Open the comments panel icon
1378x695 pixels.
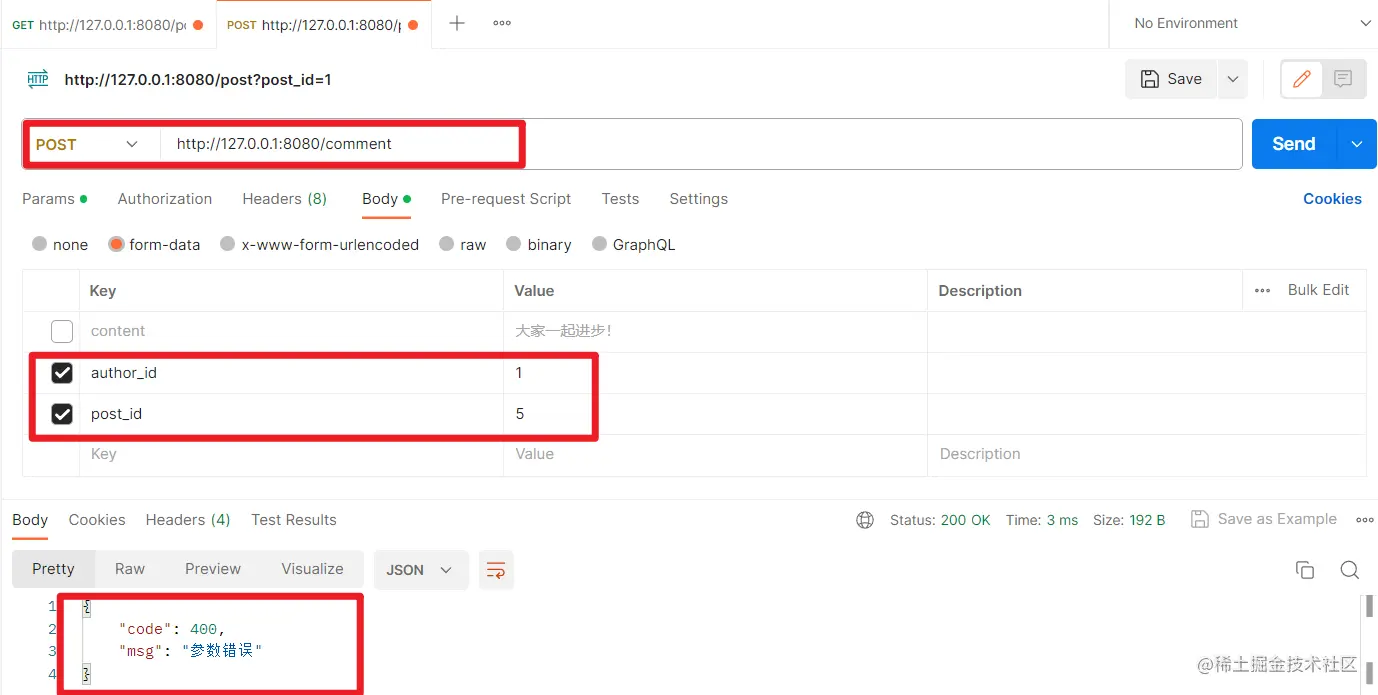pos(1343,79)
